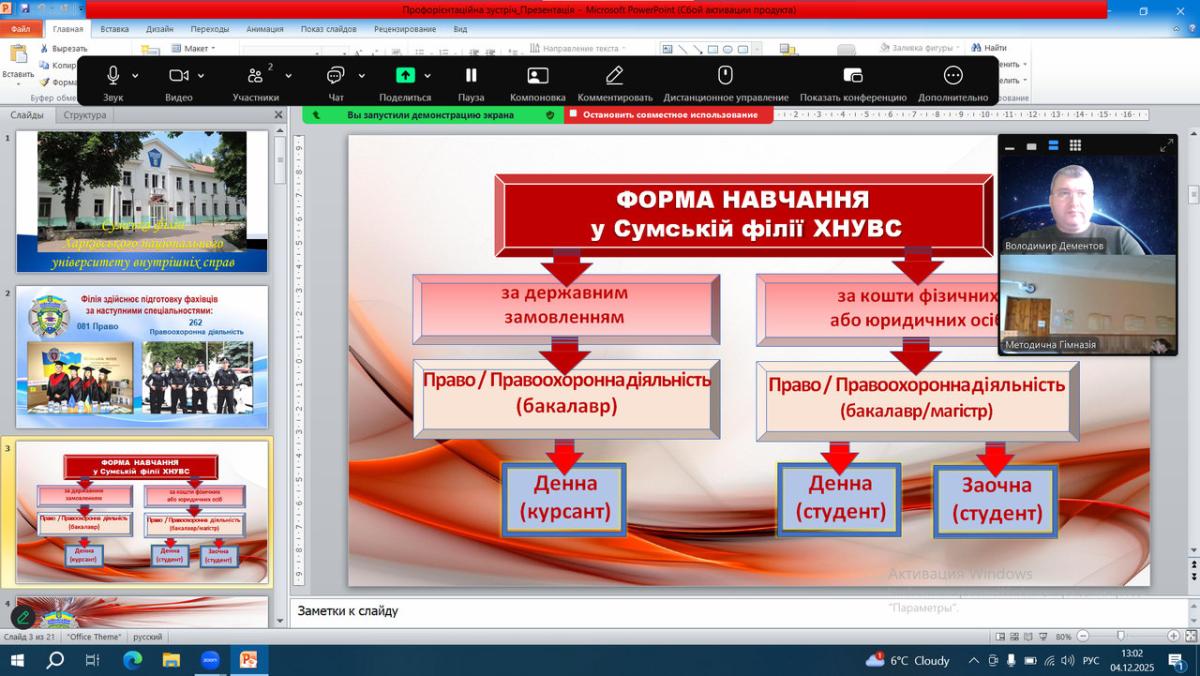Open share options arrow beside Поделиться

pyautogui.click(x=428, y=76)
